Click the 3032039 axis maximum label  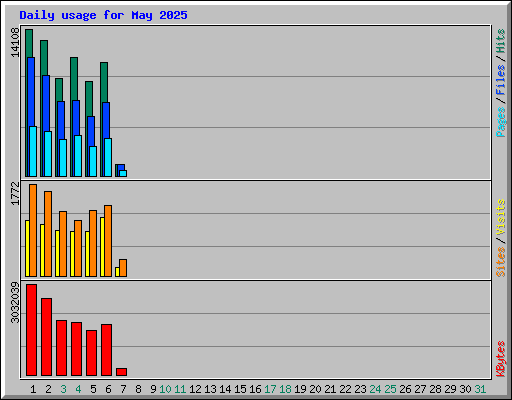(15, 303)
